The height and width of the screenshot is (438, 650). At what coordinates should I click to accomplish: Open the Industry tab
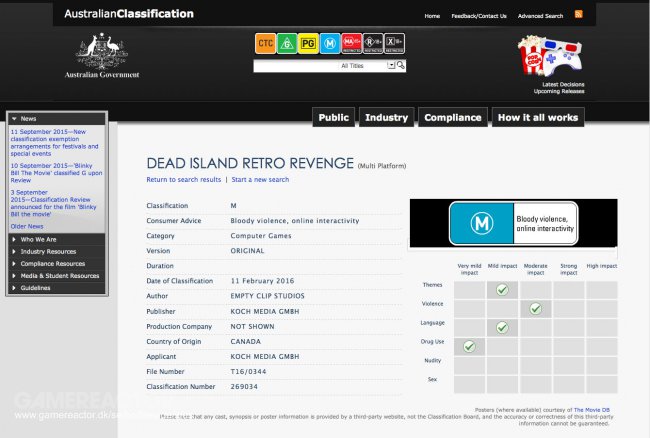point(386,118)
